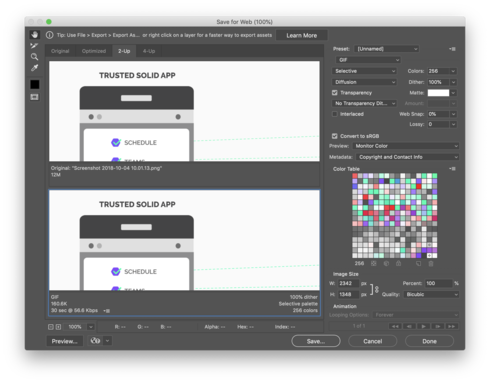Click the Done button
Image resolution: width=490 pixels, height=383 pixels.
point(429,341)
